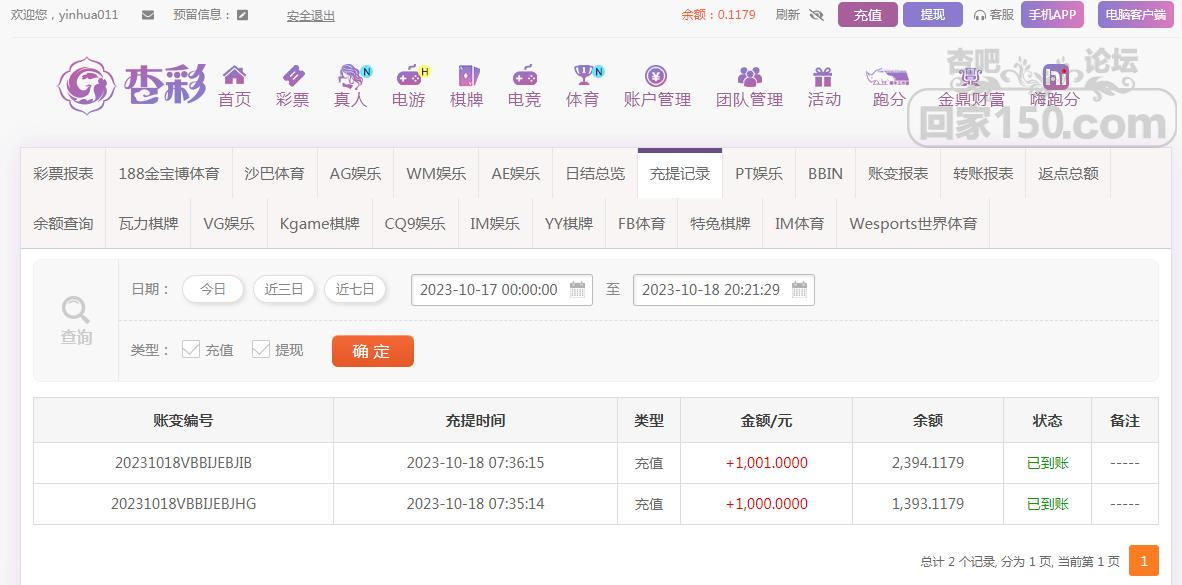Switch to 转账报表 tab

tap(983, 173)
